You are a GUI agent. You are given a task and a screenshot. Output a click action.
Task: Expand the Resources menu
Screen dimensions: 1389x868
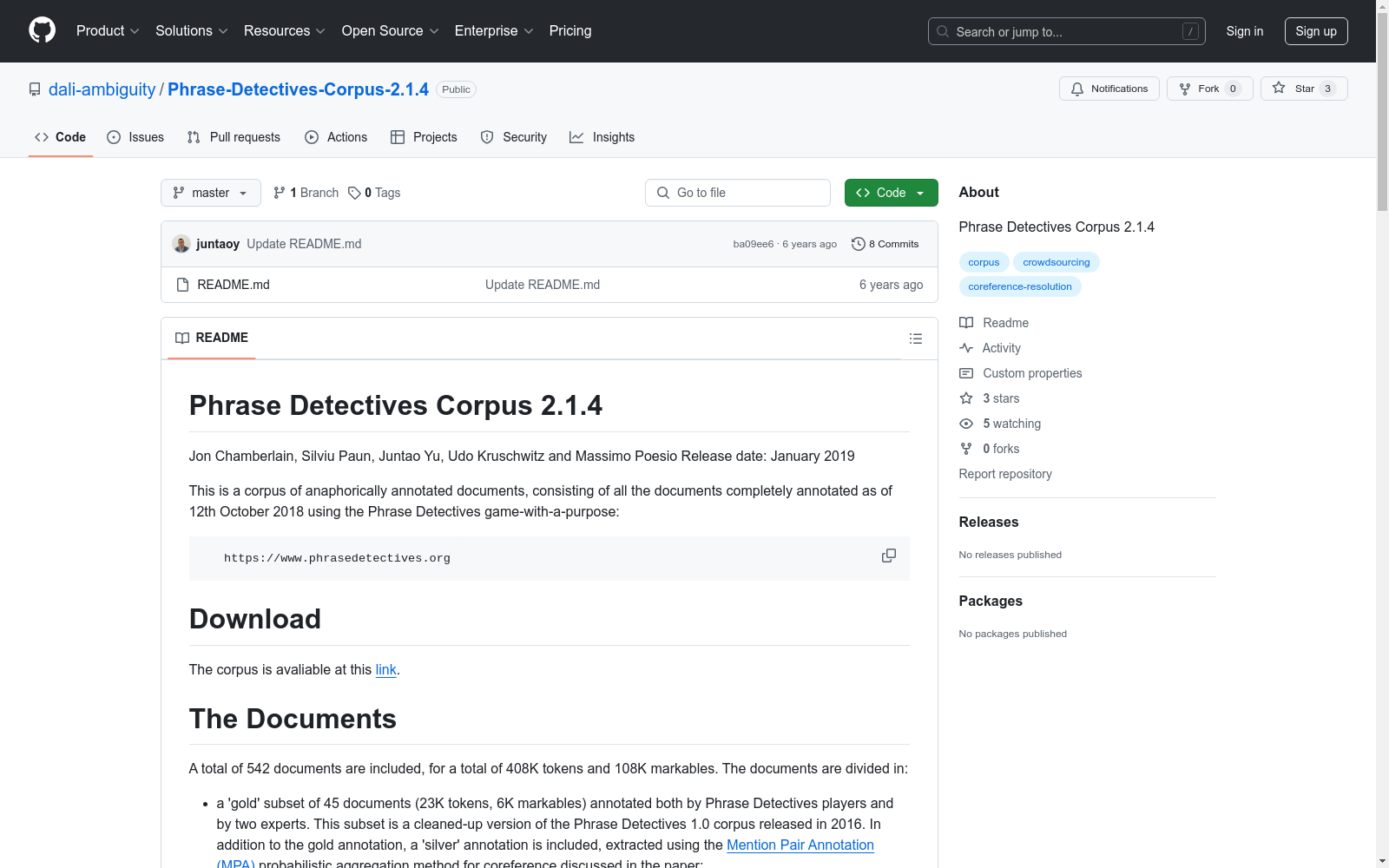[x=285, y=31]
